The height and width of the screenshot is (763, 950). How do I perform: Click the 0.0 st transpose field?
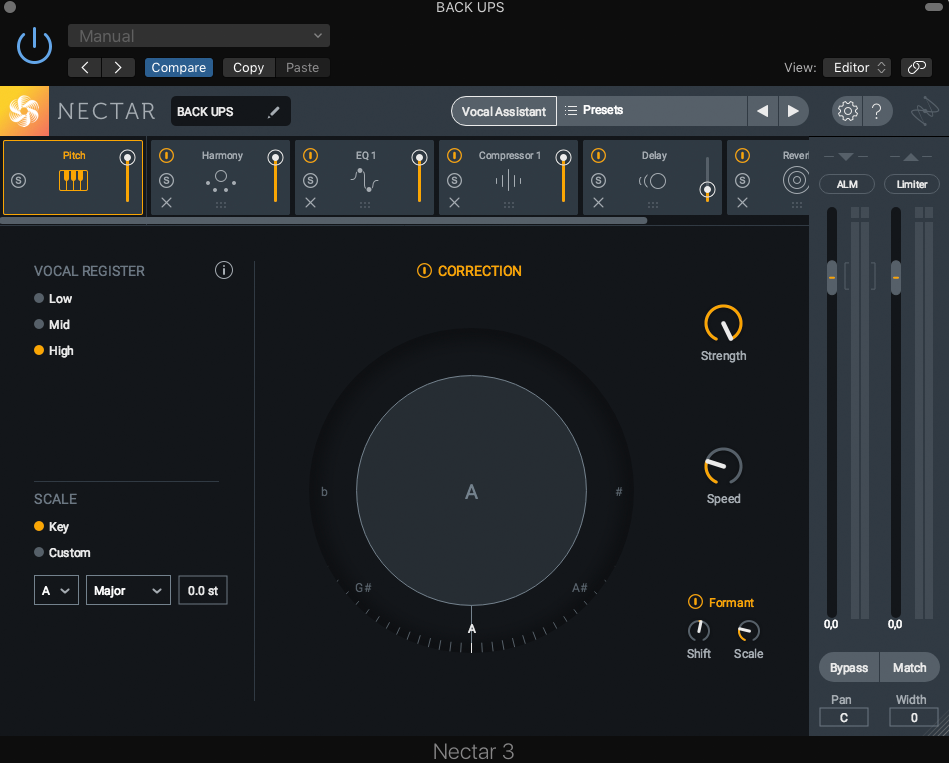[203, 590]
